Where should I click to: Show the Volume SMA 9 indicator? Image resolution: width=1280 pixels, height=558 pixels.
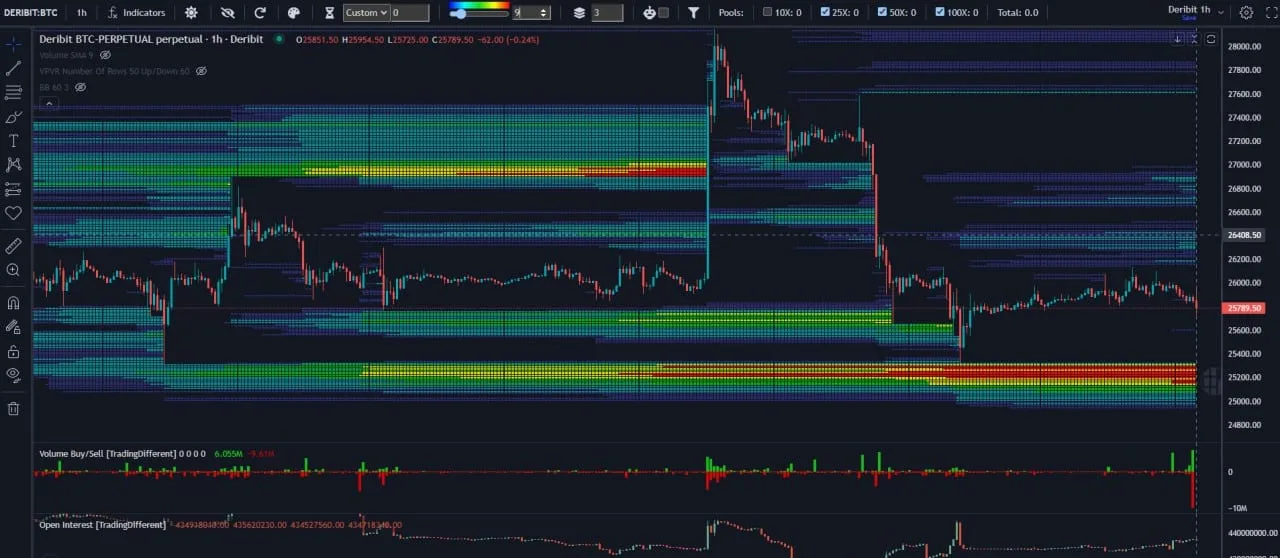click(x=105, y=55)
